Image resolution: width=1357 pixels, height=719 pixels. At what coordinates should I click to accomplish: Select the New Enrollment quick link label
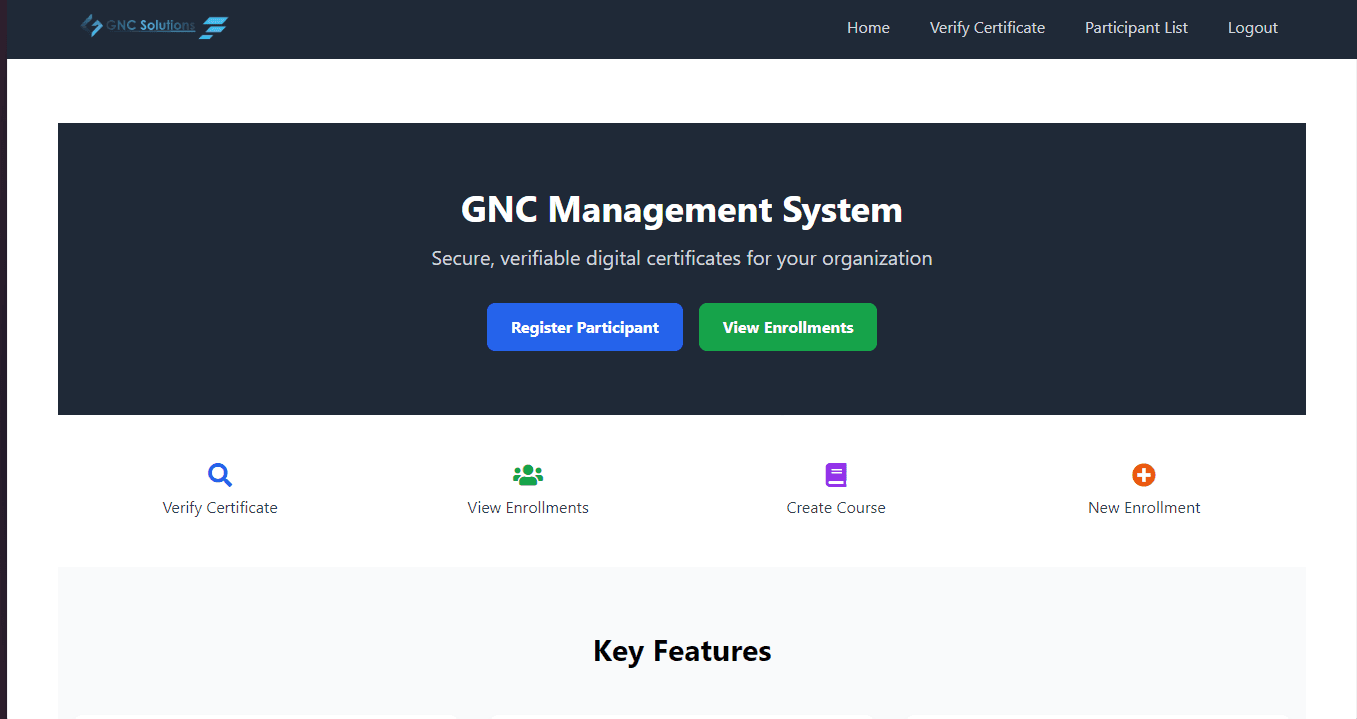tap(1144, 508)
